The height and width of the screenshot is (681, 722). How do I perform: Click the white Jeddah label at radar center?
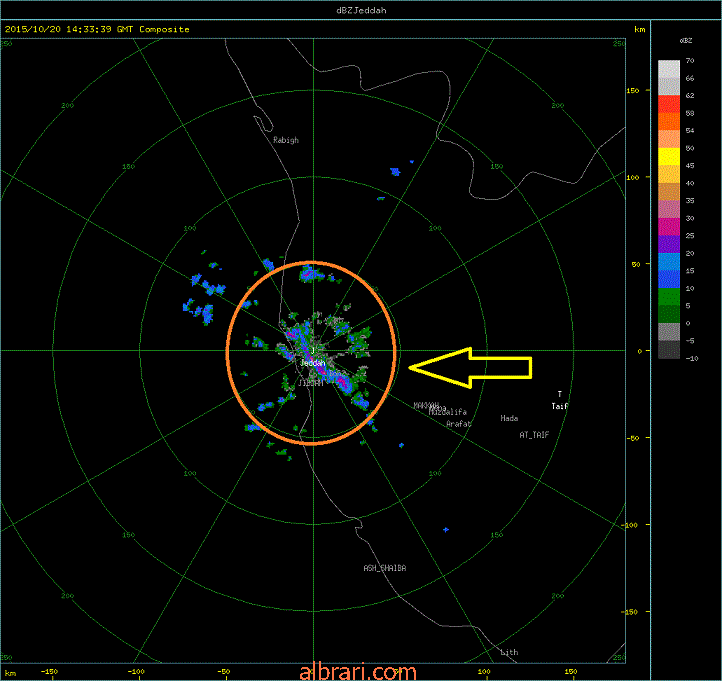tap(313, 363)
